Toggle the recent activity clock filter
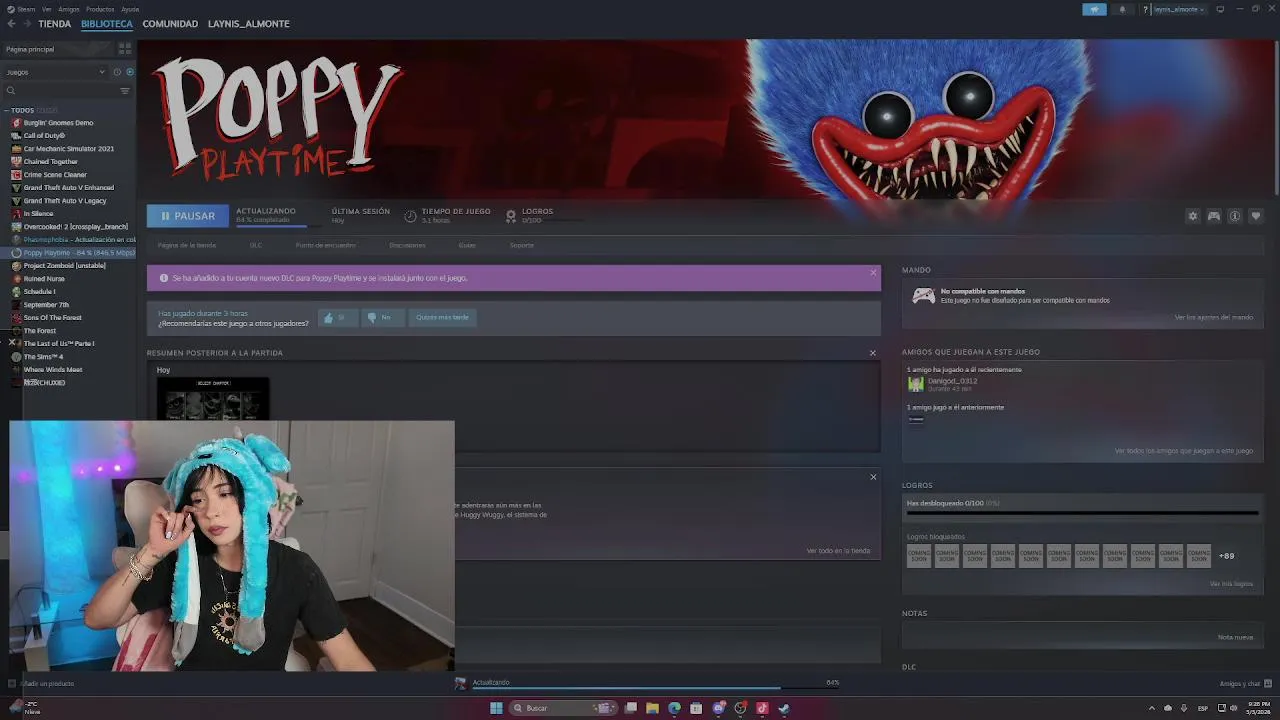 tap(117, 72)
